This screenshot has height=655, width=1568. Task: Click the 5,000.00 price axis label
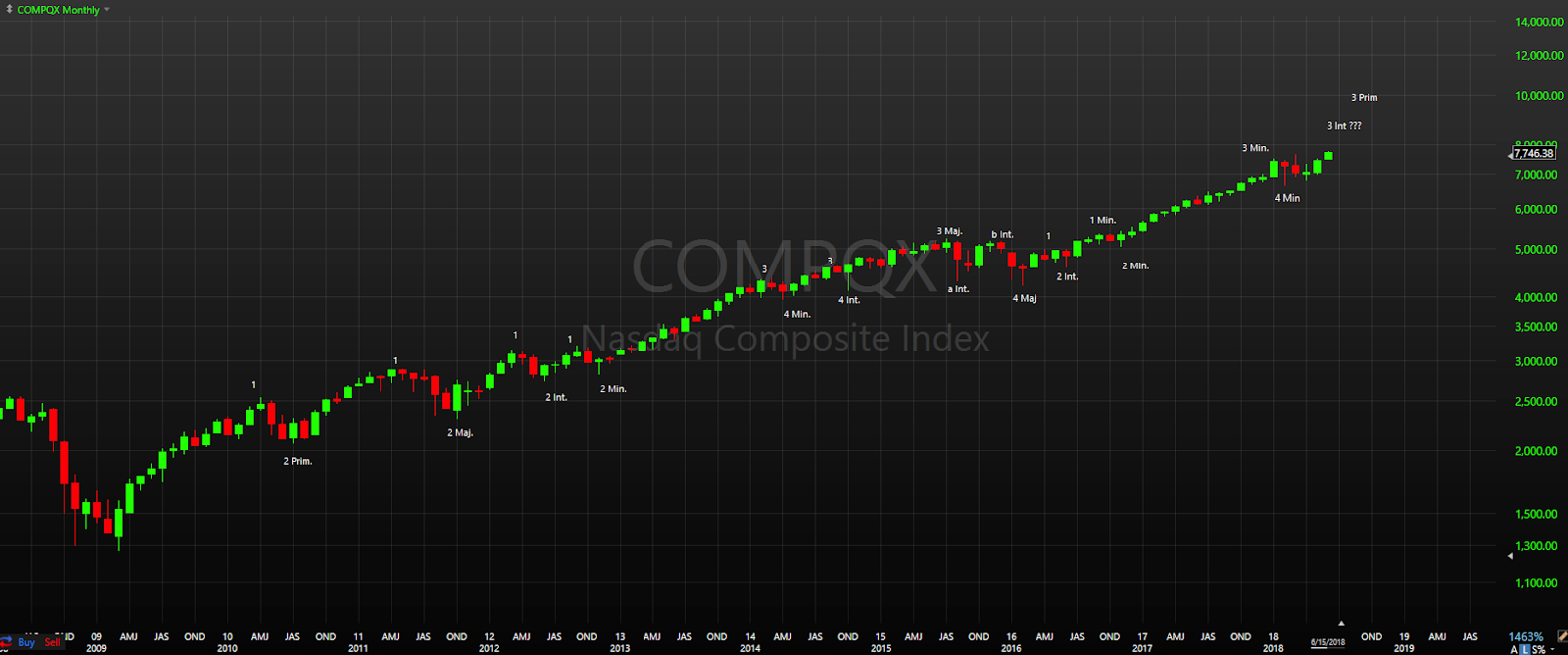point(1536,249)
